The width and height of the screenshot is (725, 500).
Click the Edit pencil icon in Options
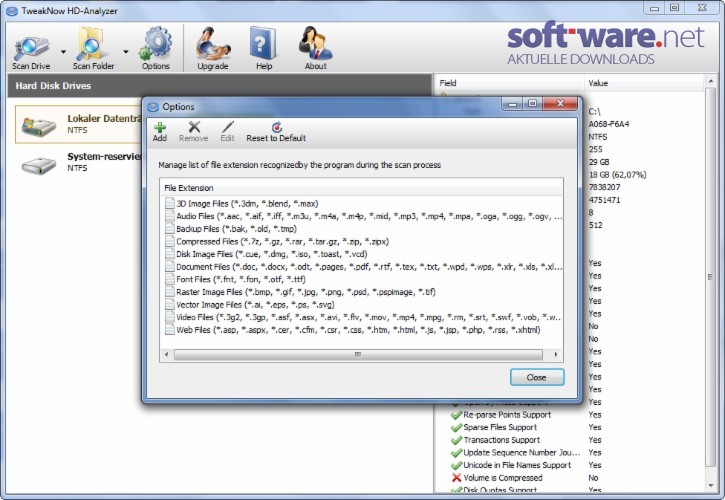tap(227, 127)
